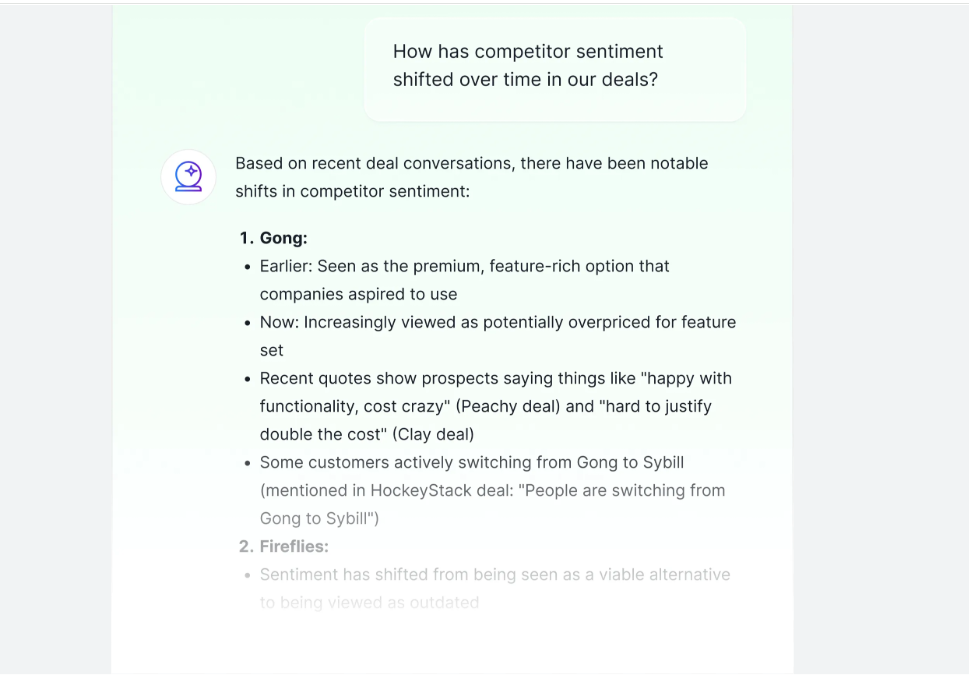The height and width of the screenshot is (678, 969).
Task: Click the word 'set' under overpriced bullet
Action: [x=271, y=350]
